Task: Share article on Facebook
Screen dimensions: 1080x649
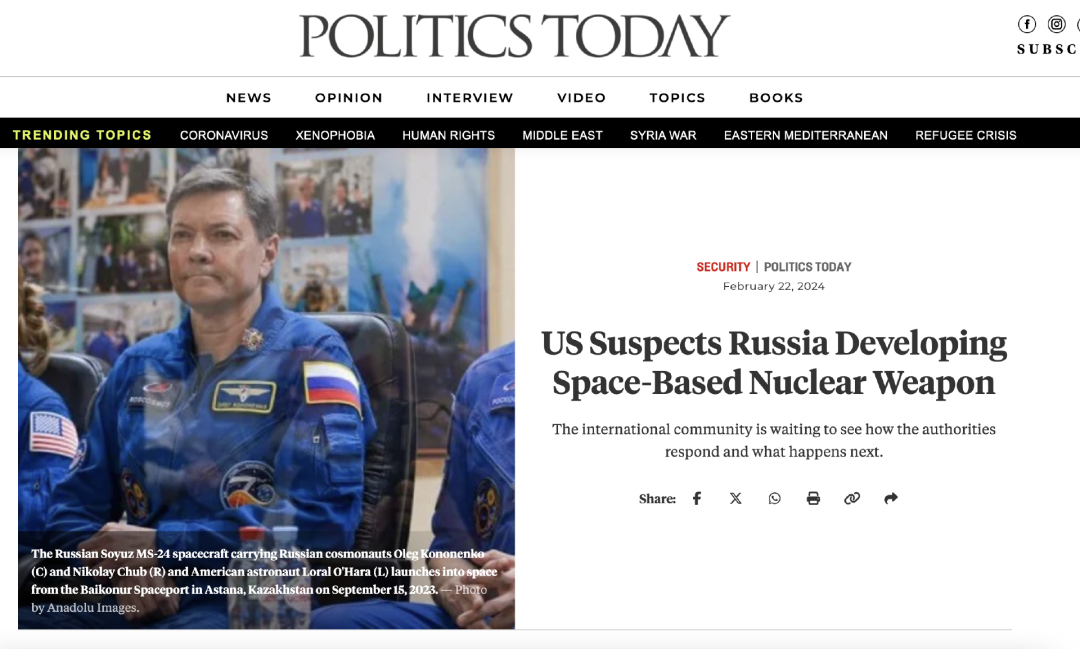Action: click(x=697, y=498)
